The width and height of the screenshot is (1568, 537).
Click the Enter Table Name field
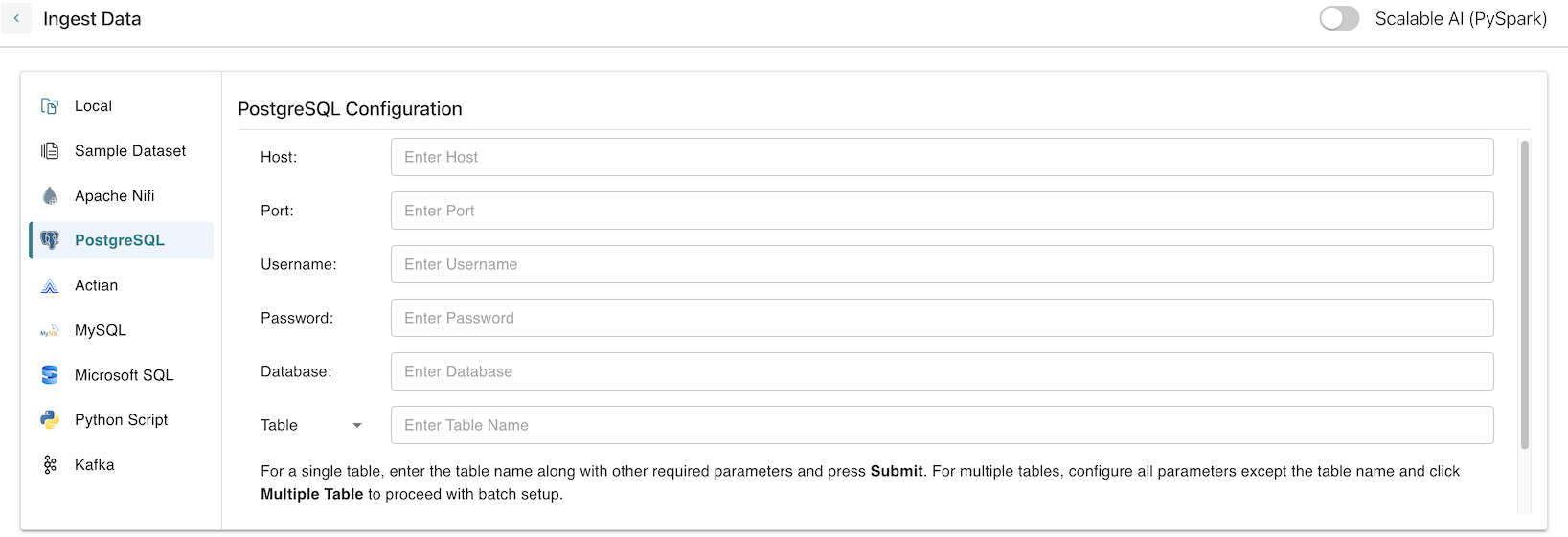click(942, 425)
